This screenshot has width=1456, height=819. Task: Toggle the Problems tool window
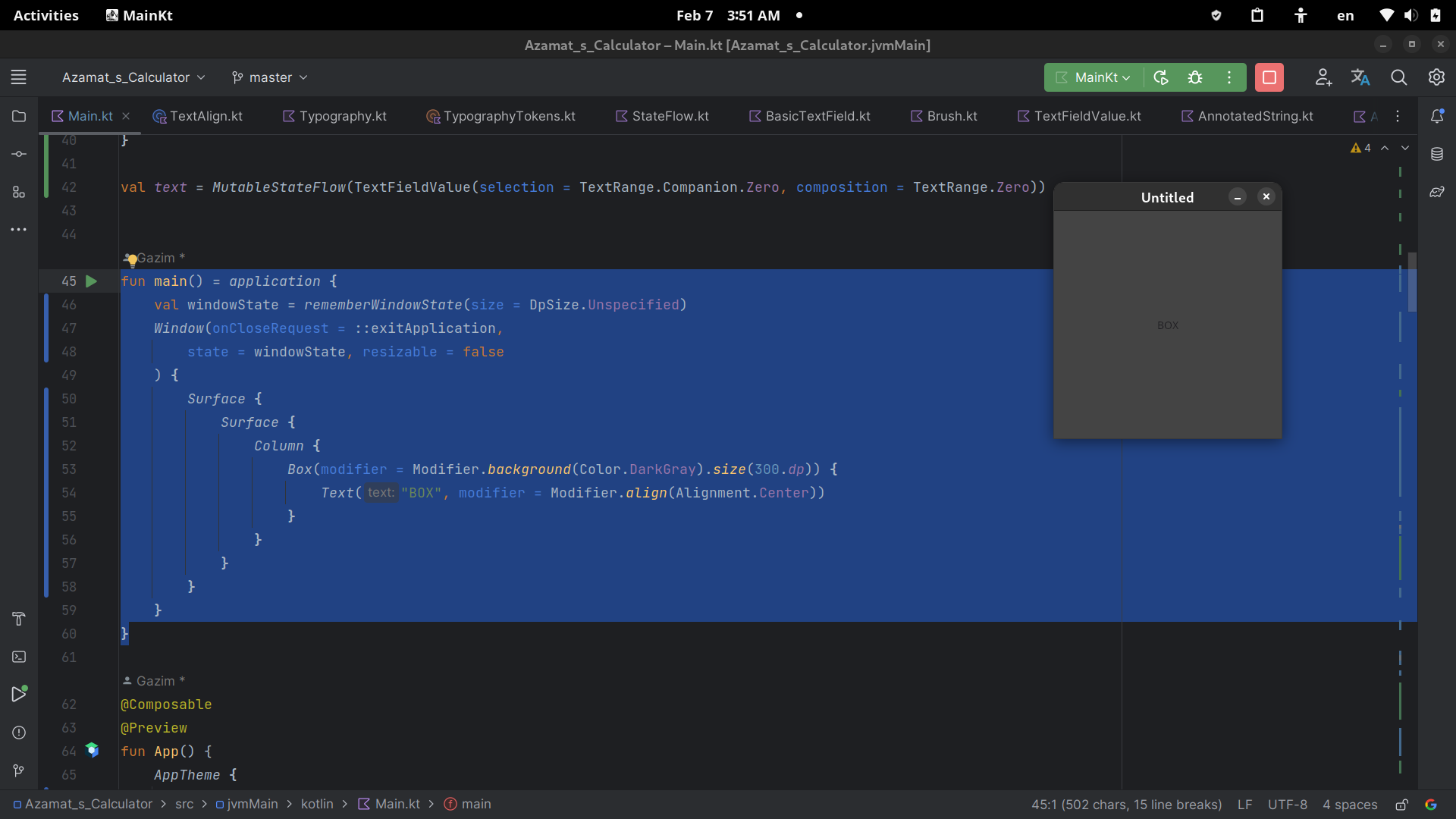tap(18, 733)
